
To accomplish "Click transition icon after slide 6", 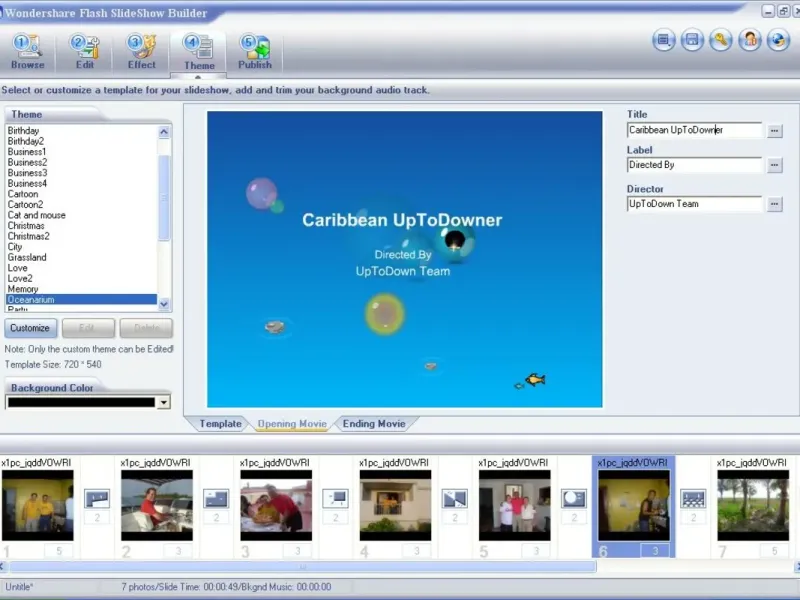I will point(693,498).
